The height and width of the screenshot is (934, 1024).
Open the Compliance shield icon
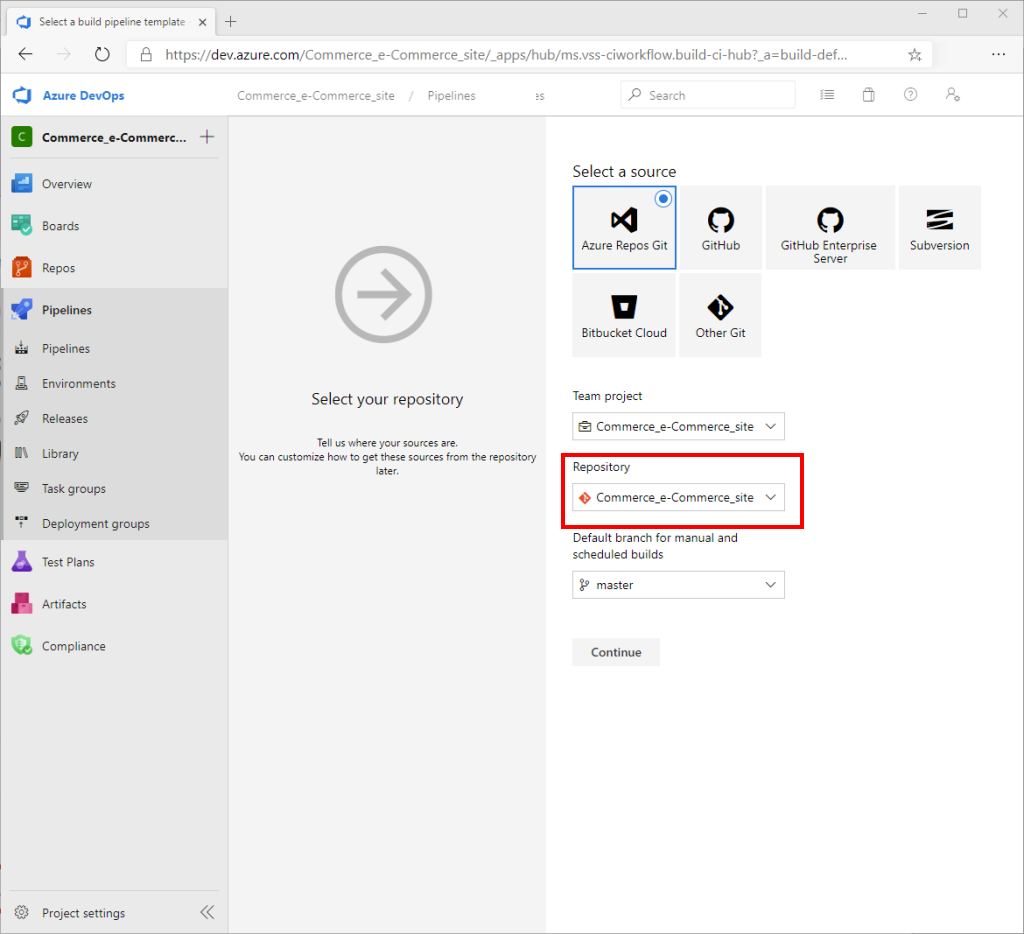click(22, 645)
